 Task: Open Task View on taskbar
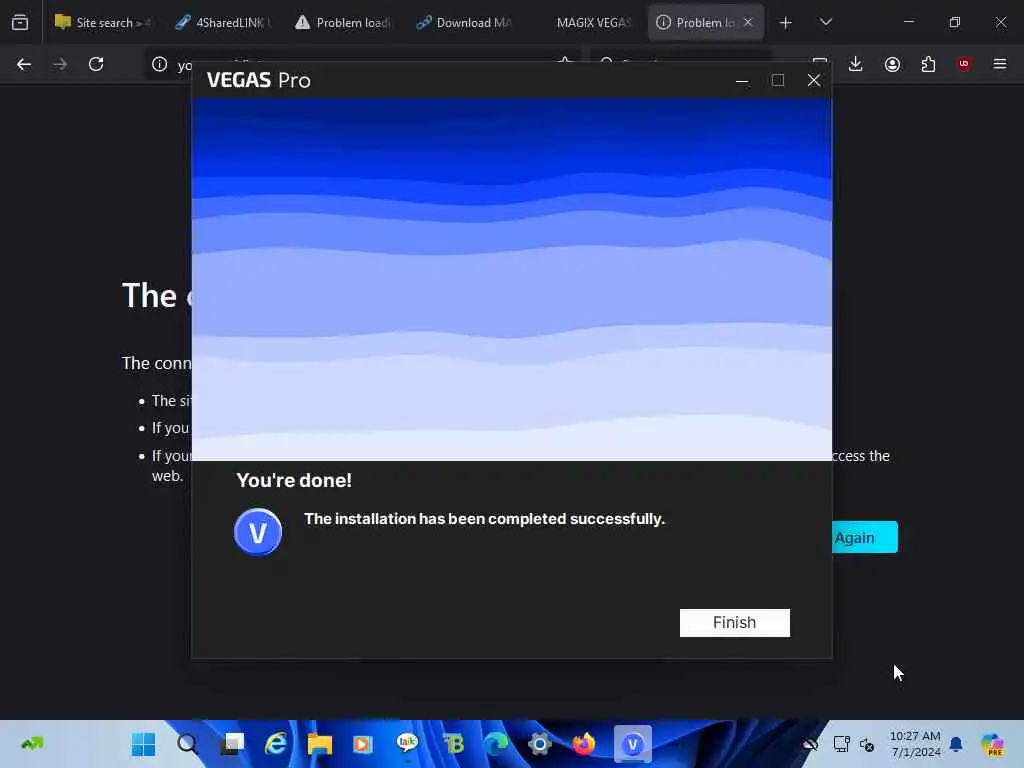tap(232, 744)
